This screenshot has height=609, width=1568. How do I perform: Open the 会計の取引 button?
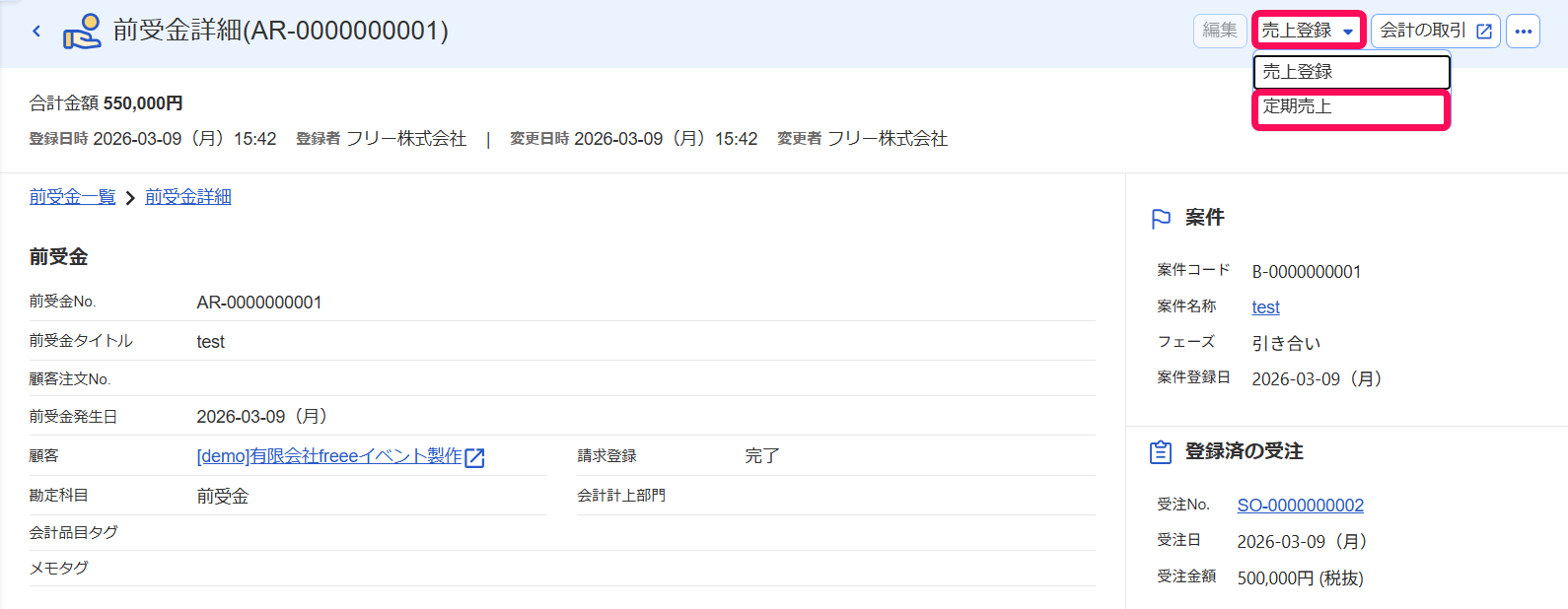click(x=1436, y=31)
